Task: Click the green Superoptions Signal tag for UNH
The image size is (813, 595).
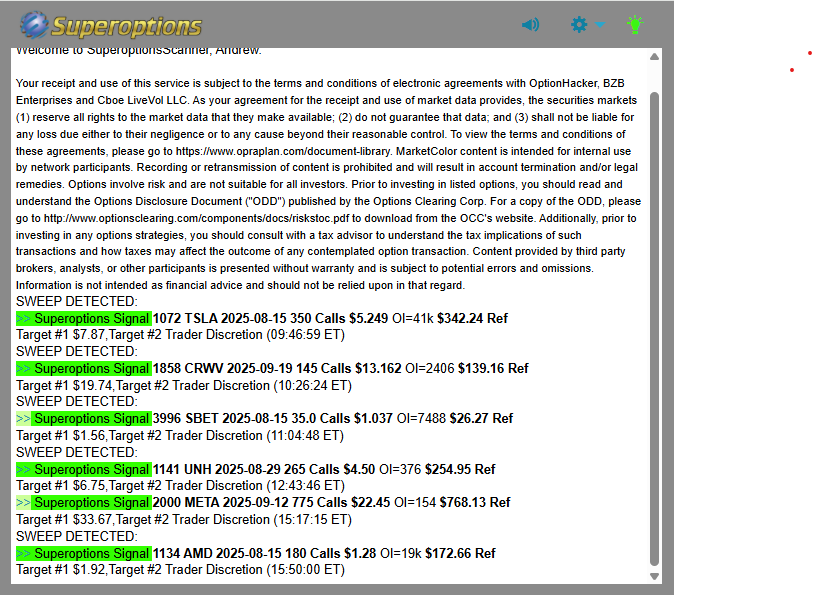Action: point(84,469)
